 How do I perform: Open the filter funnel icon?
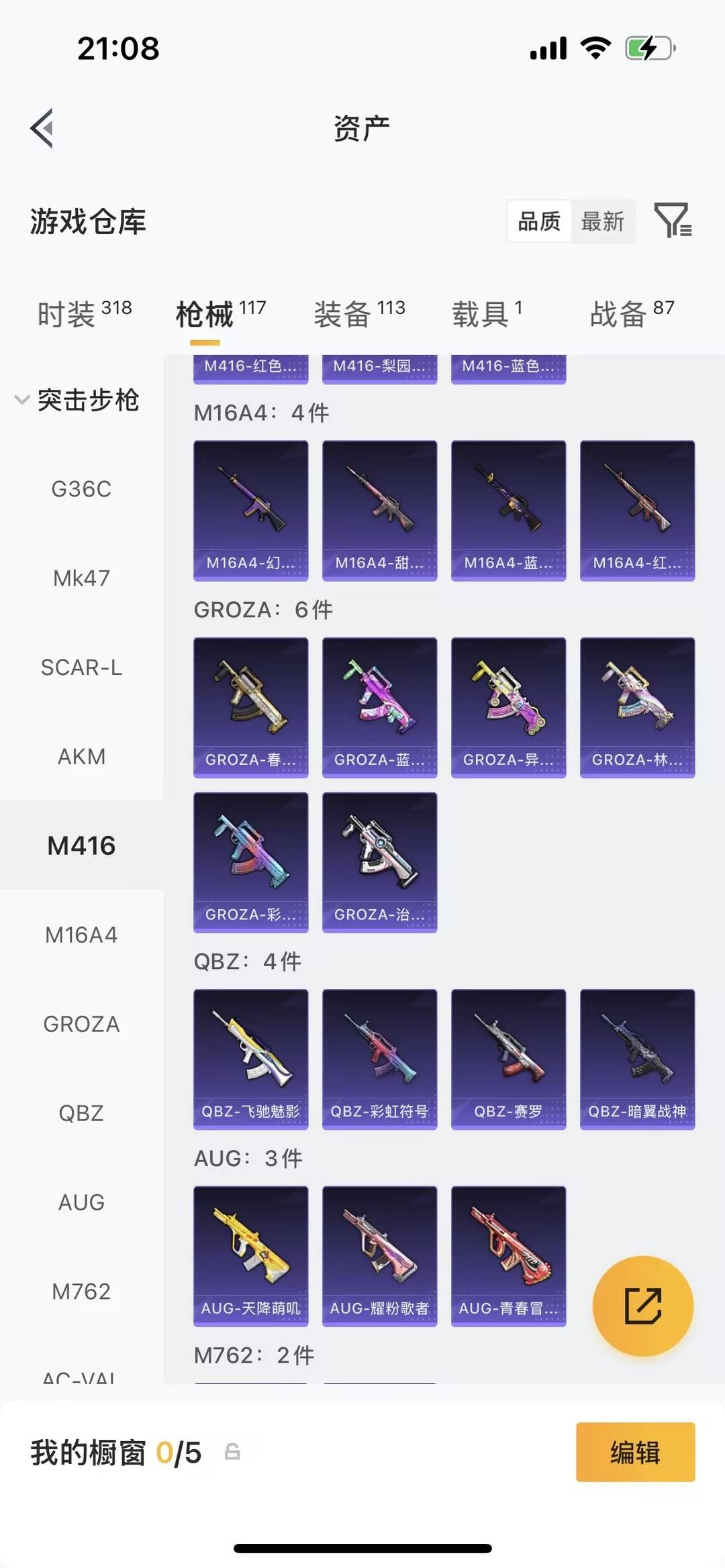(x=673, y=220)
